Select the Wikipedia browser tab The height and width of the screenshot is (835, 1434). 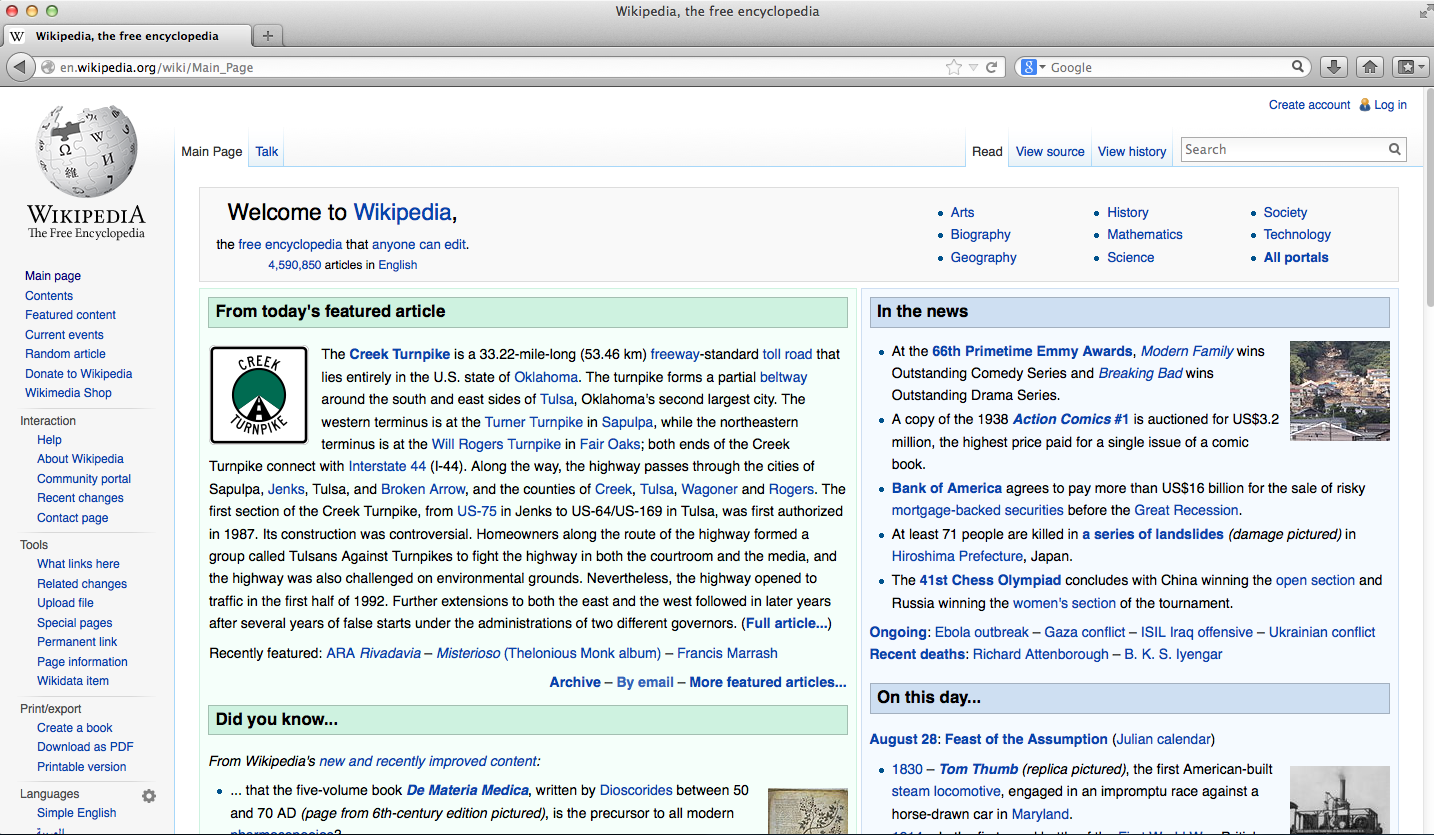[x=127, y=36]
